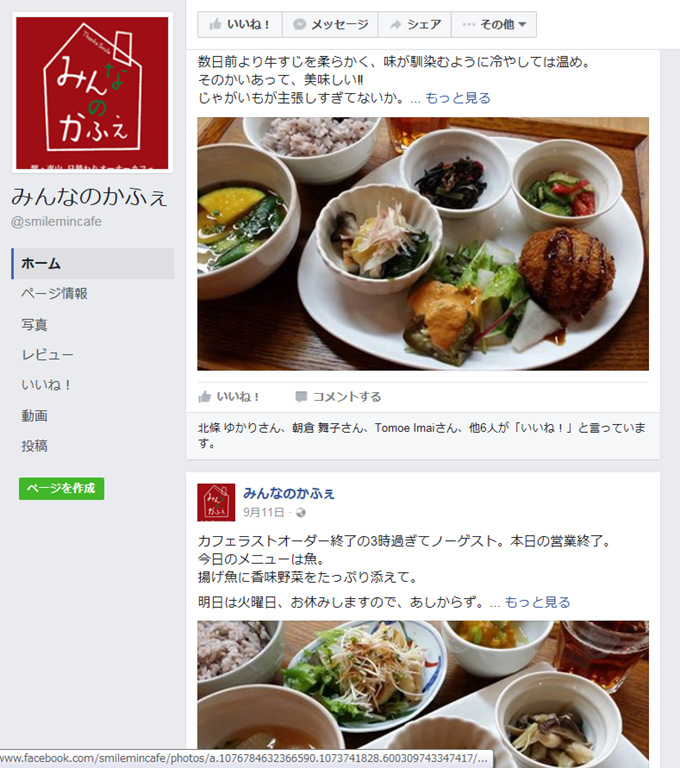This screenshot has width=680, height=768.
Task: Like the first post via thumbs-up icon
Action: [x=204, y=397]
